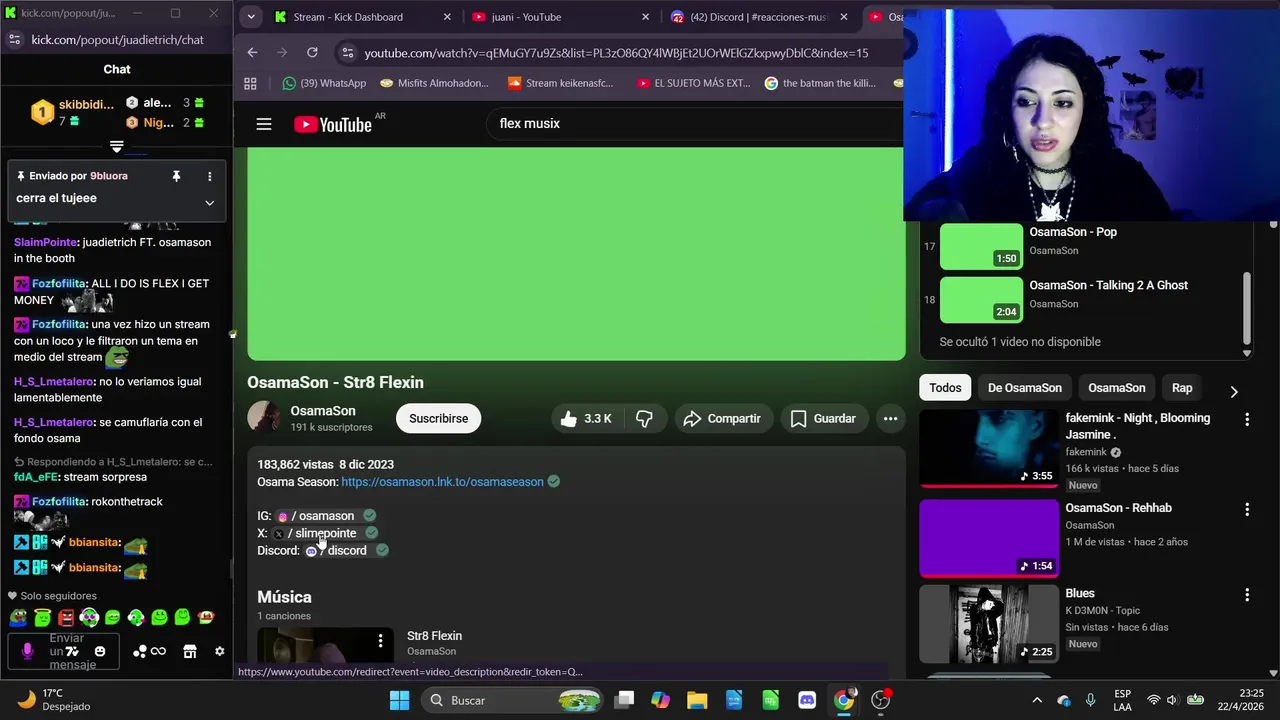Show more filter chips with right arrow
This screenshot has width=1280, height=720.
[1233, 392]
